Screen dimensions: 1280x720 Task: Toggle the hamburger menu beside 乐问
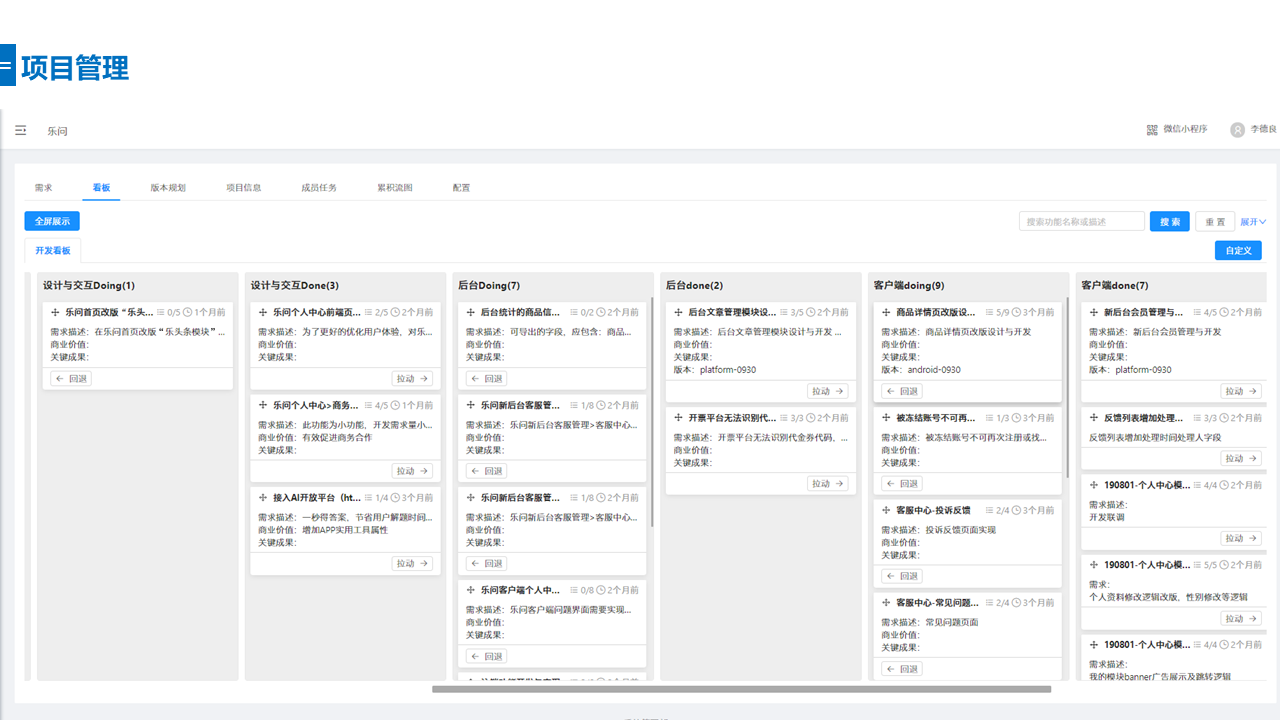tap(21, 130)
